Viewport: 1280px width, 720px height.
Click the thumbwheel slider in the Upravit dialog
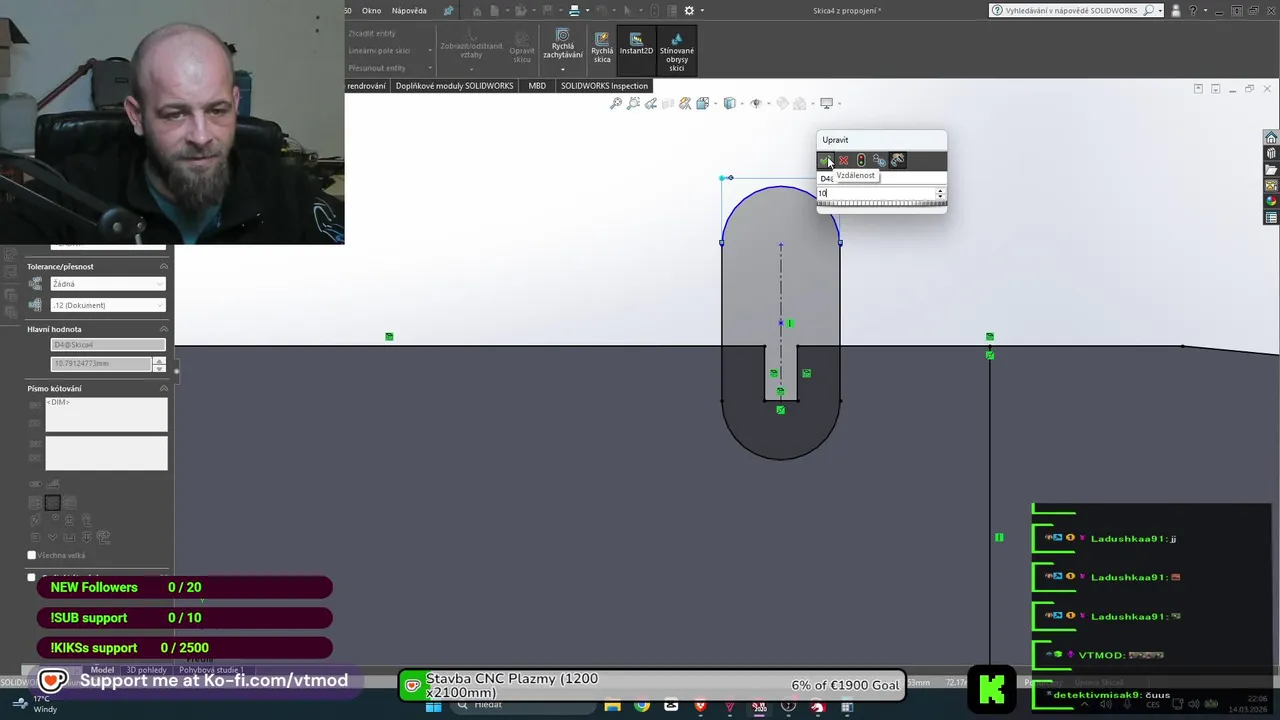[881, 204]
